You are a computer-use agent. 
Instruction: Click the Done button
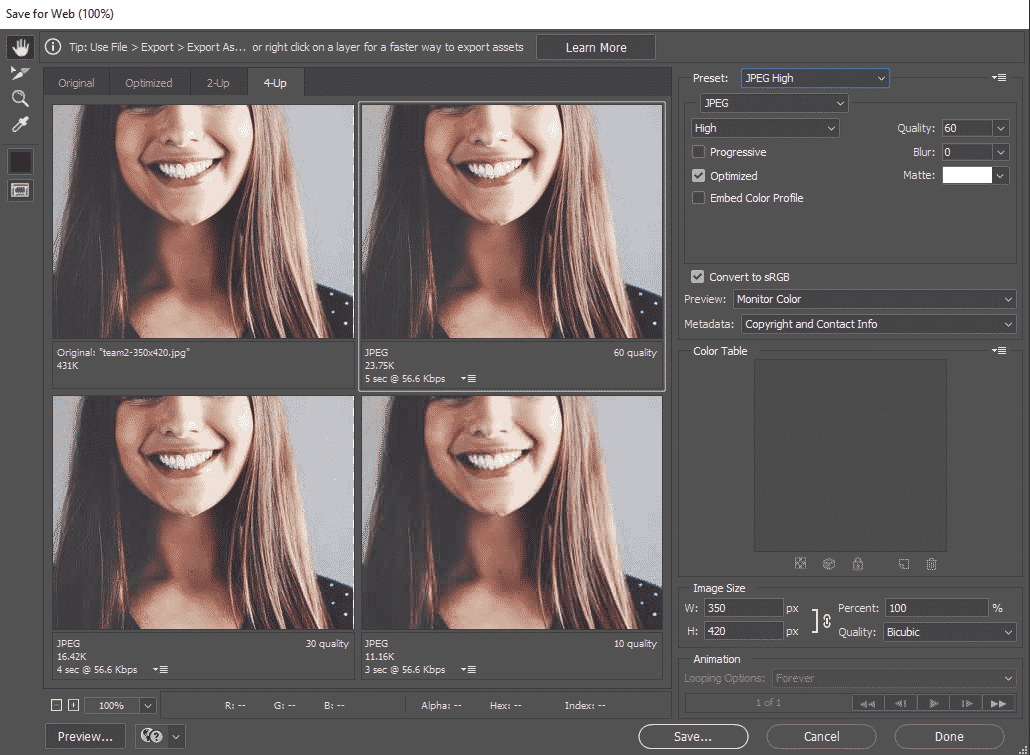pos(949,737)
